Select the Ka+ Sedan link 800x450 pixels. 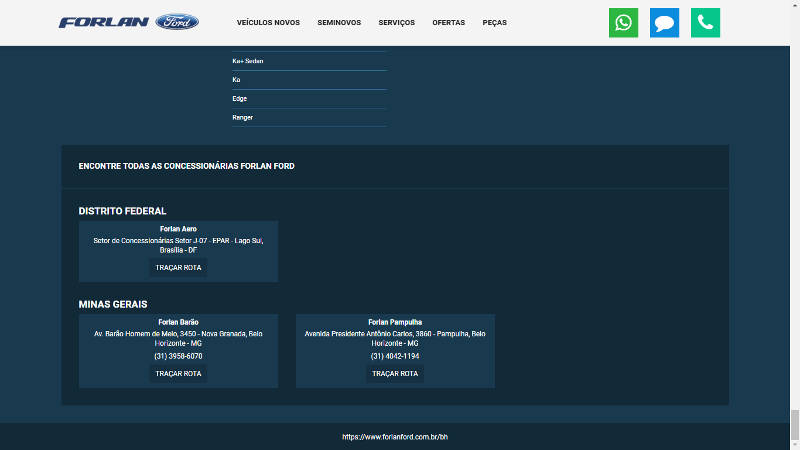tap(247, 61)
